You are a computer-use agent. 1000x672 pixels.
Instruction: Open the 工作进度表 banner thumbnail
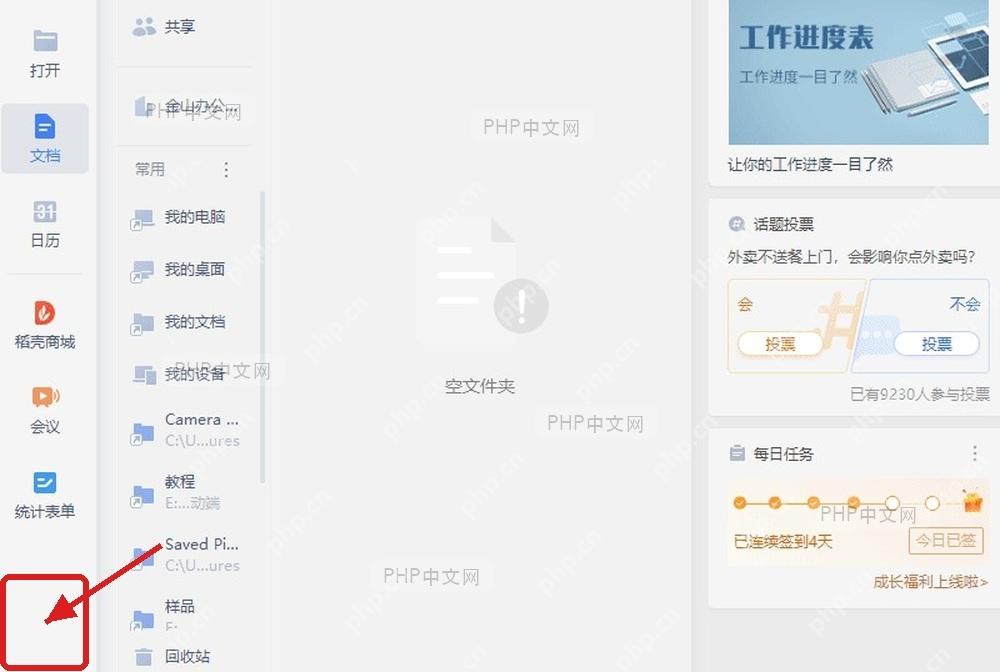[x=858, y=72]
